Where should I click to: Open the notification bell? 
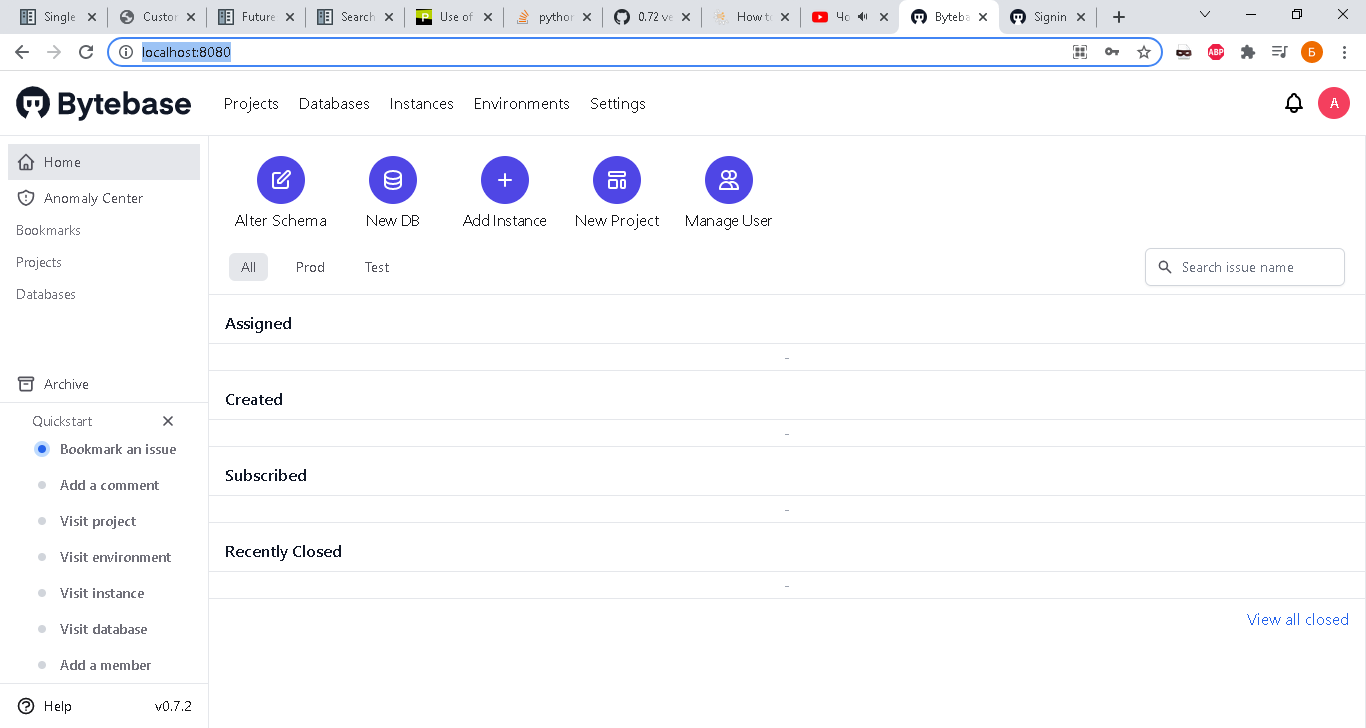pyautogui.click(x=1293, y=103)
